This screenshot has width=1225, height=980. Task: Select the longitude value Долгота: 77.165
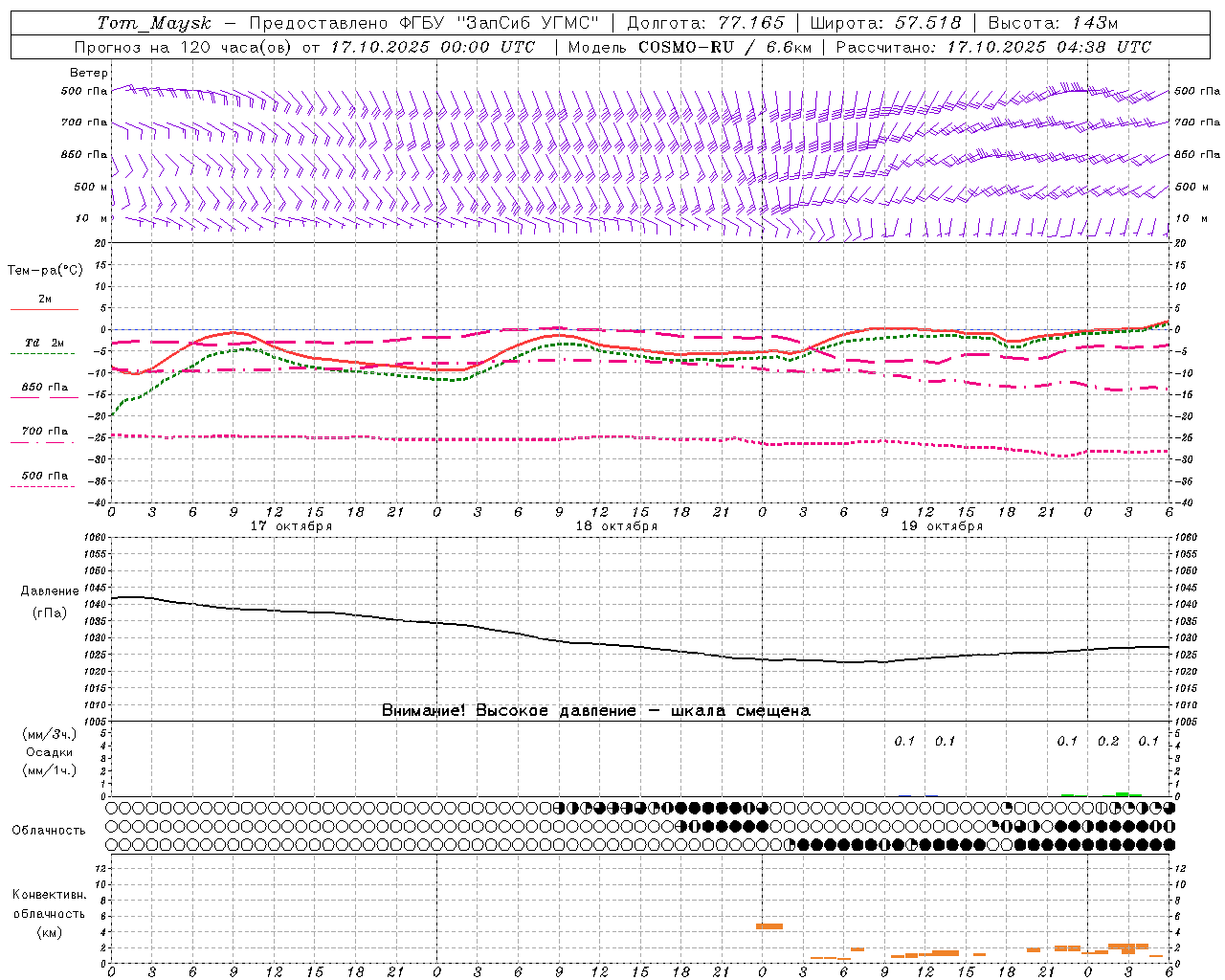[705, 23]
